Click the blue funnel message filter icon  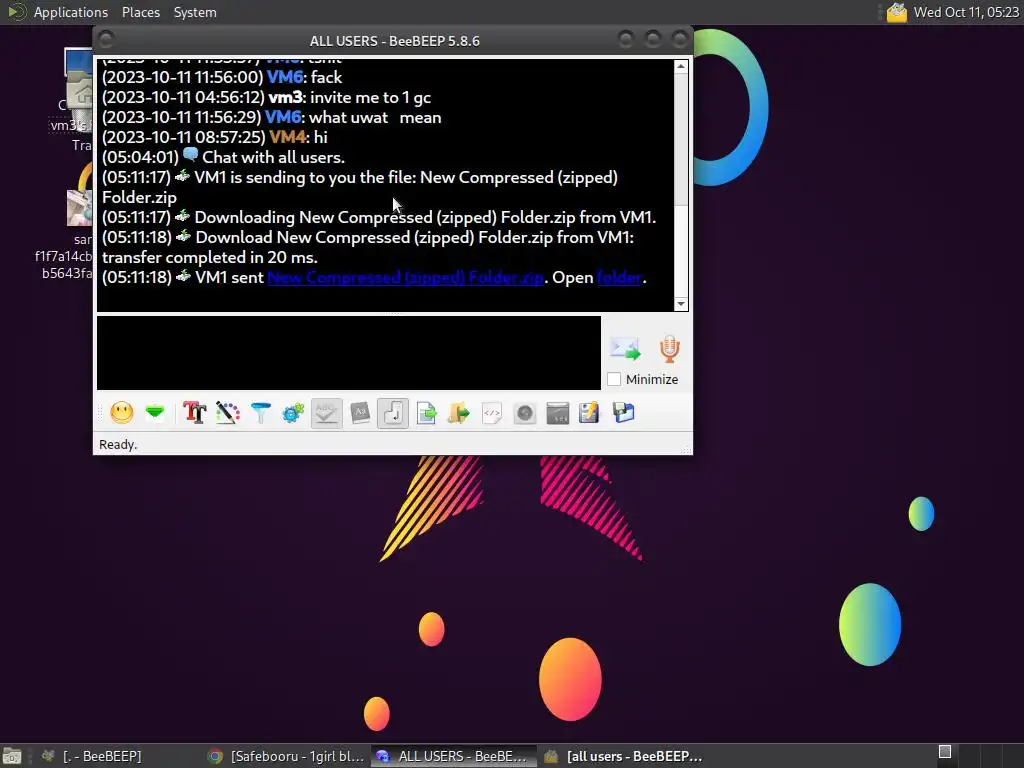pyautogui.click(x=261, y=413)
